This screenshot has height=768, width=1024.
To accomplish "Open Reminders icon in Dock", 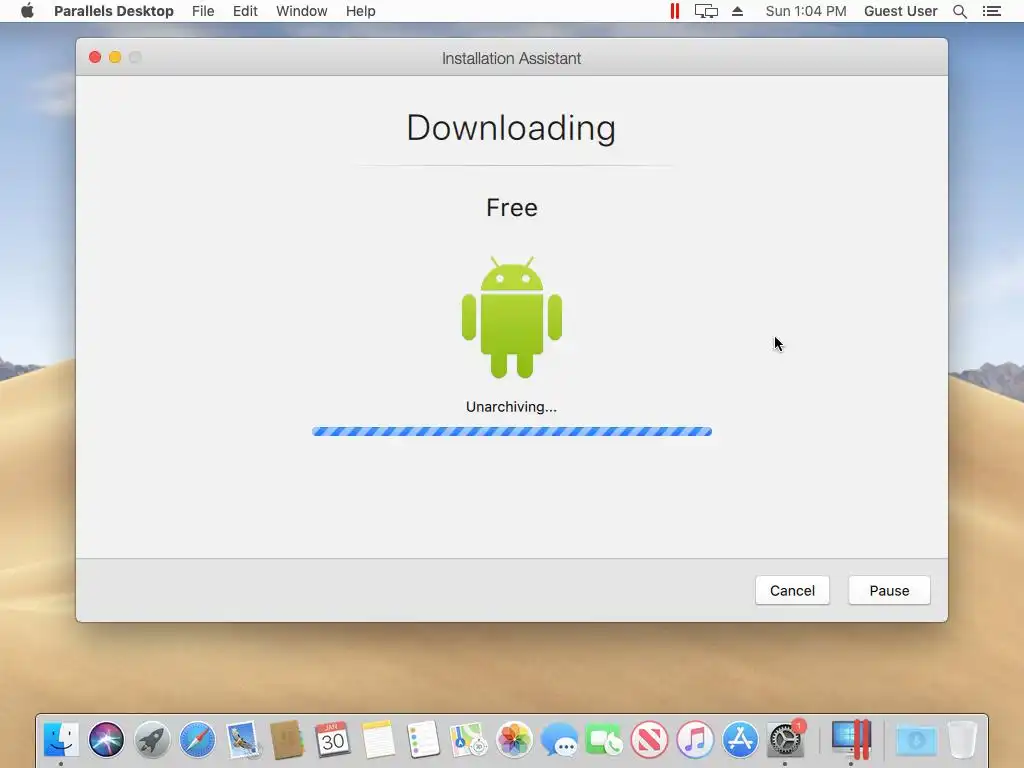I will [x=423, y=739].
